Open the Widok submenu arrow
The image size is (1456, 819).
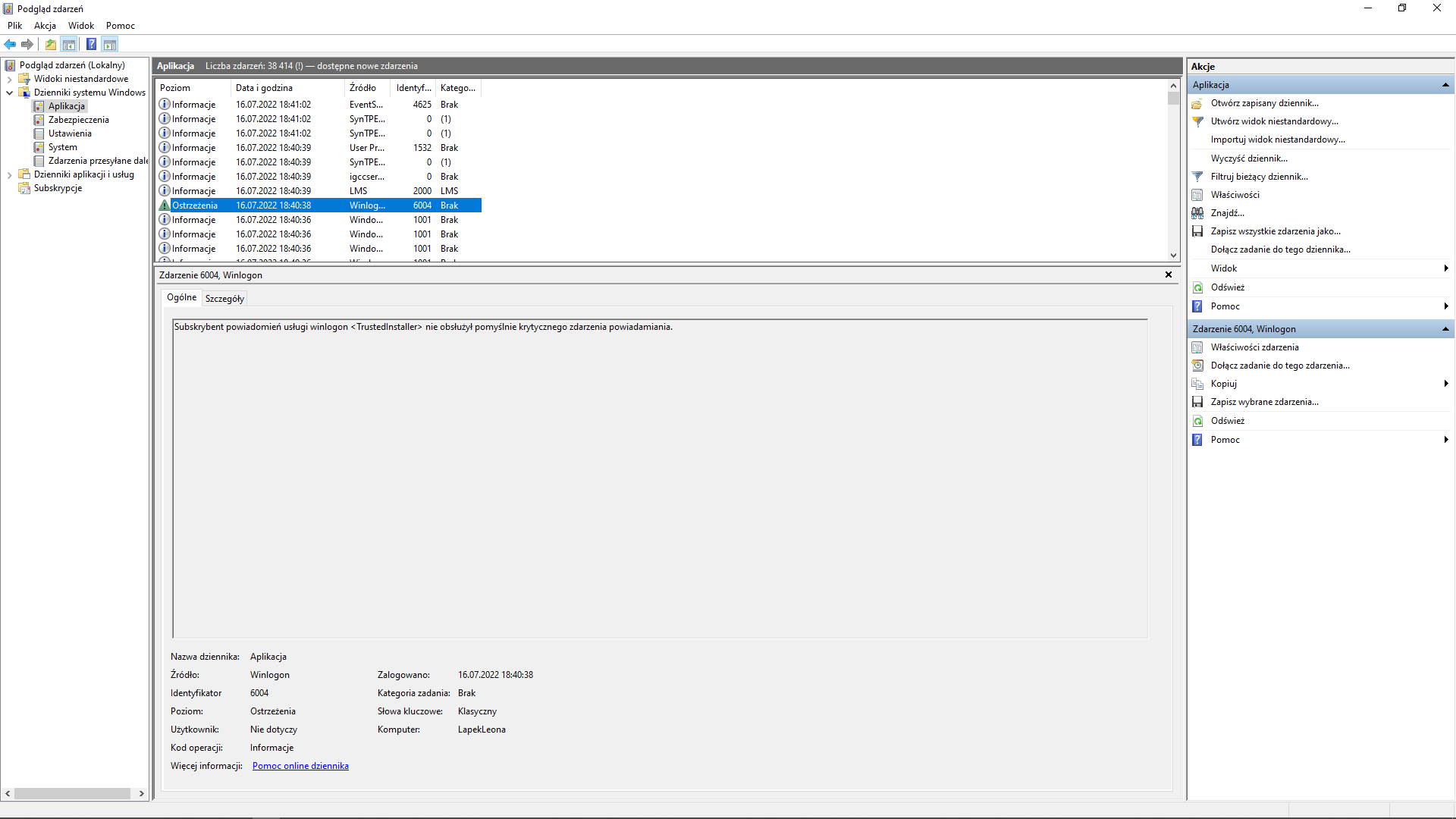click(x=1446, y=268)
